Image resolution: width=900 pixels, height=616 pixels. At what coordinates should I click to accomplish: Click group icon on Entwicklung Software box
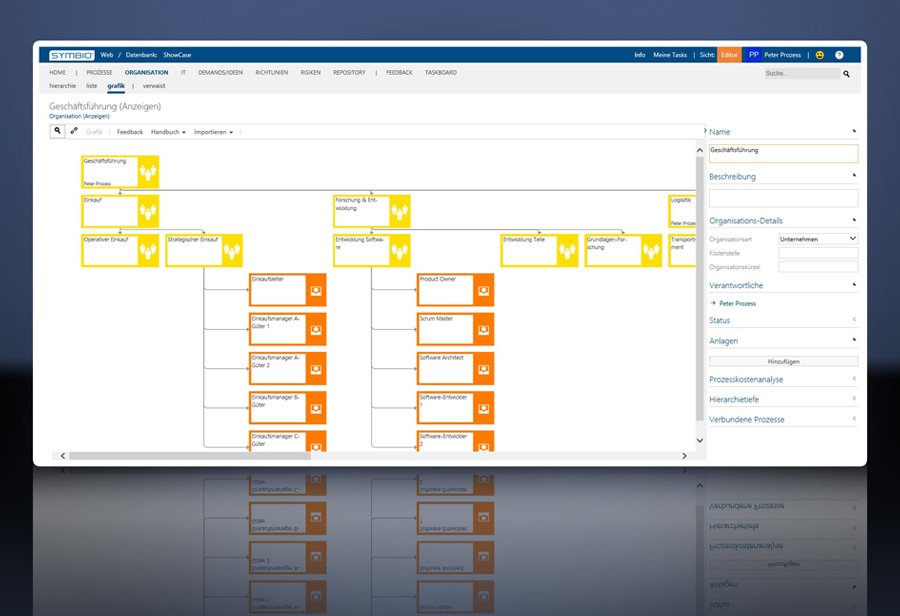pos(399,250)
